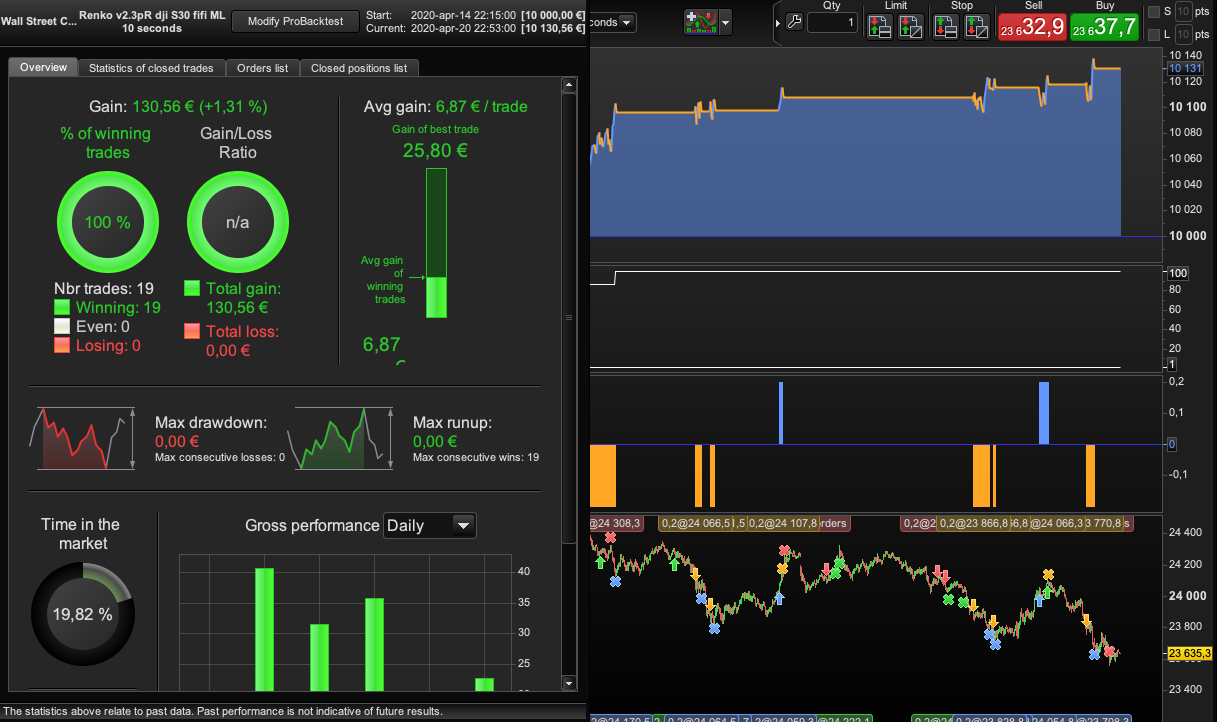The height and width of the screenshot is (722, 1217).
Task: Click the Gain/Loss Ratio n/a ring
Action: click(237, 222)
